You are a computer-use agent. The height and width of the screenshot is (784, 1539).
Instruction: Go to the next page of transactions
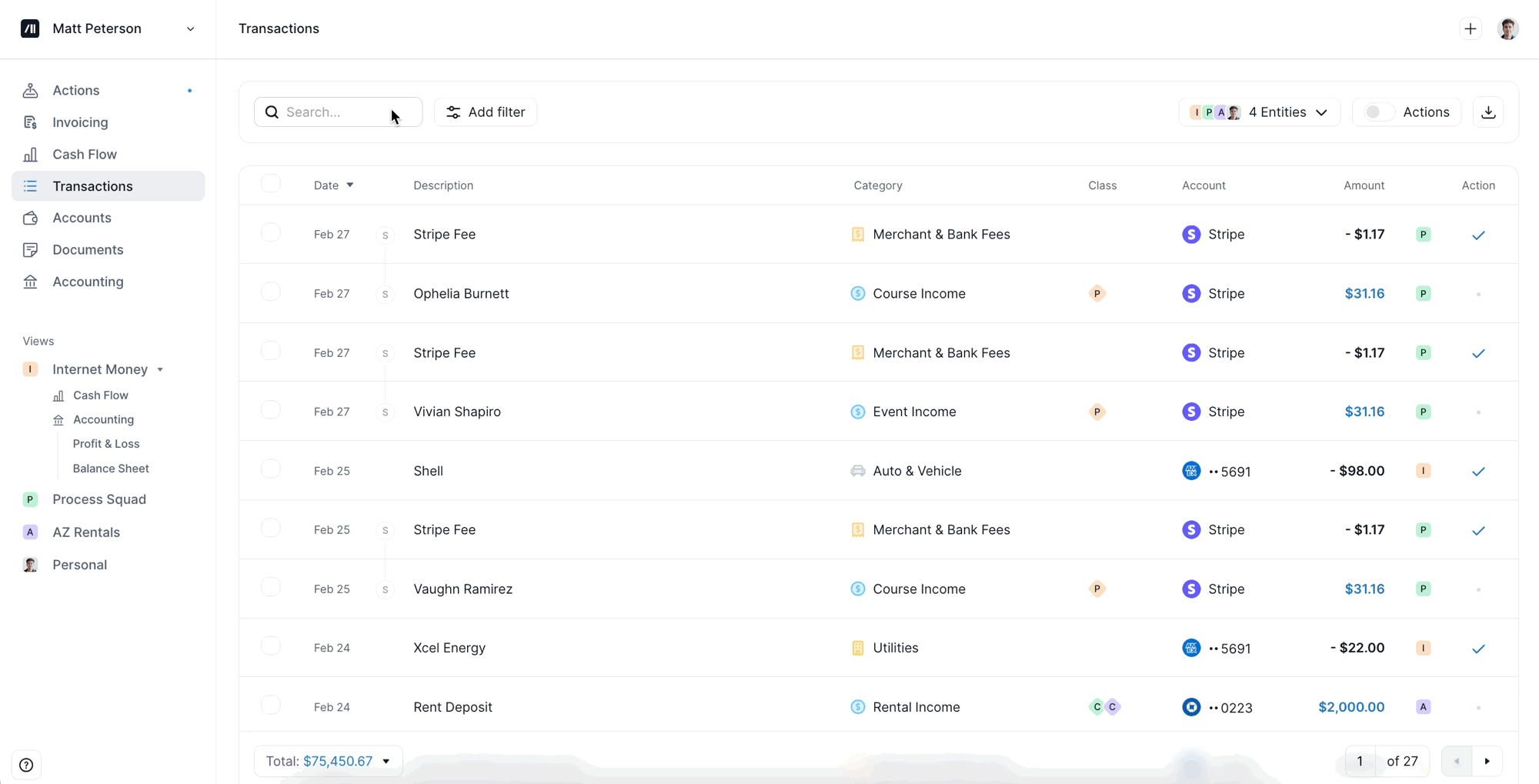(x=1487, y=761)
